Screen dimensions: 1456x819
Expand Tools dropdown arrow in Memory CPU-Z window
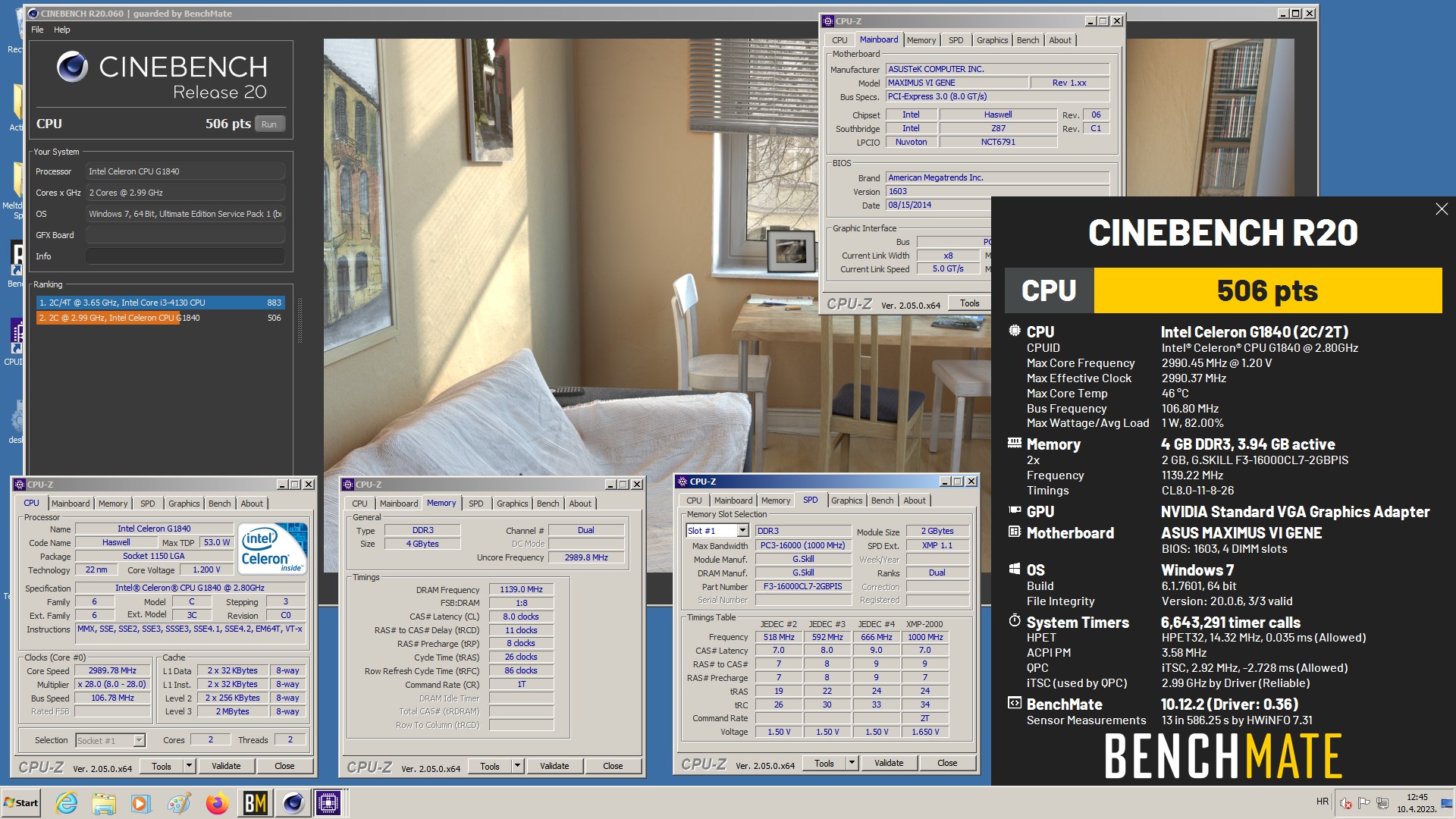518,767
